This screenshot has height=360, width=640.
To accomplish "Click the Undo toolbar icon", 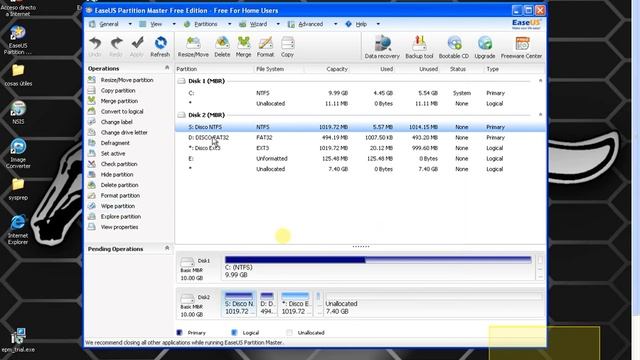I will pyautogui.click(x=95, y=47).
